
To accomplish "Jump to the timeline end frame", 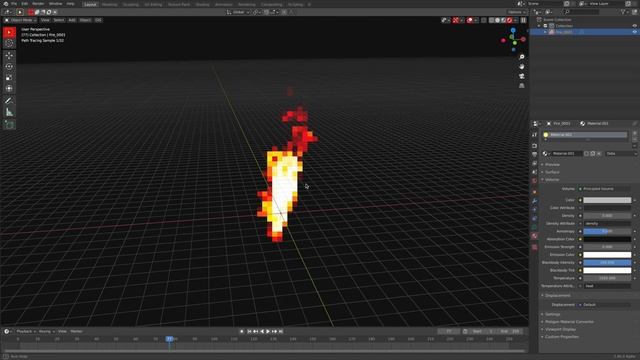I will [x=281, y=331].
